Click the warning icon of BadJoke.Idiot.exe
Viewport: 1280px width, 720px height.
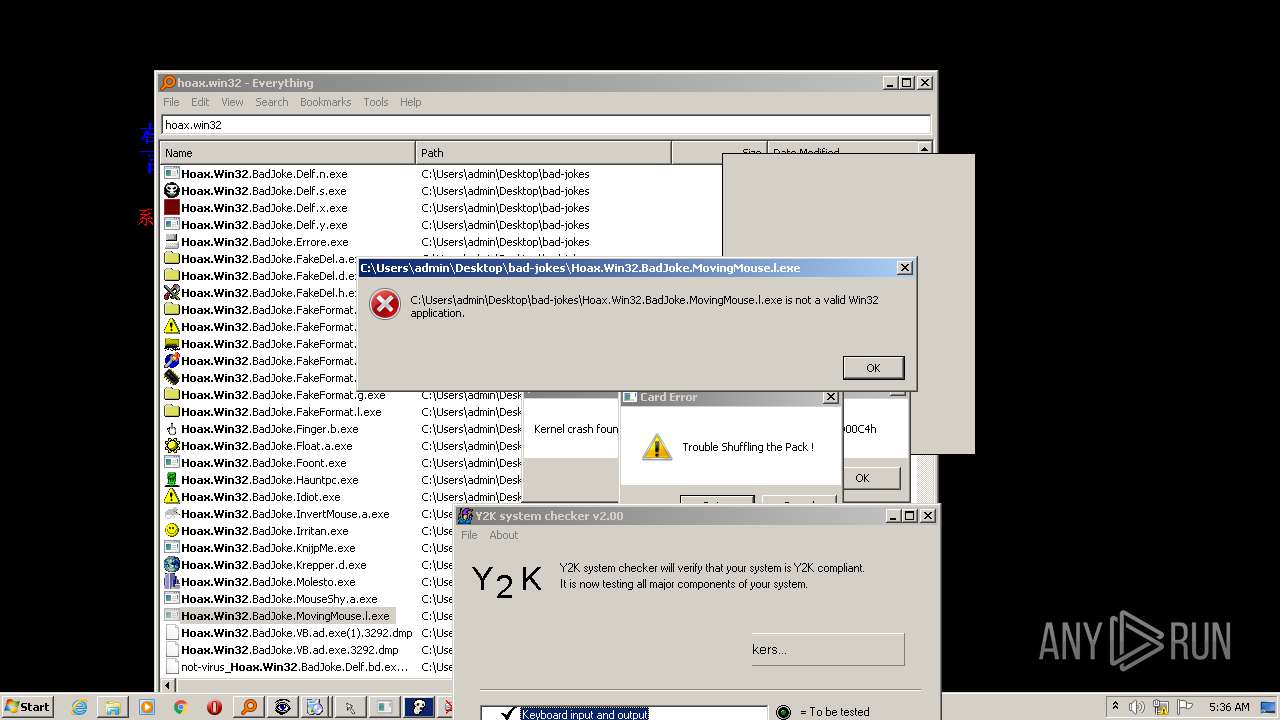click(x=171, y=497)
